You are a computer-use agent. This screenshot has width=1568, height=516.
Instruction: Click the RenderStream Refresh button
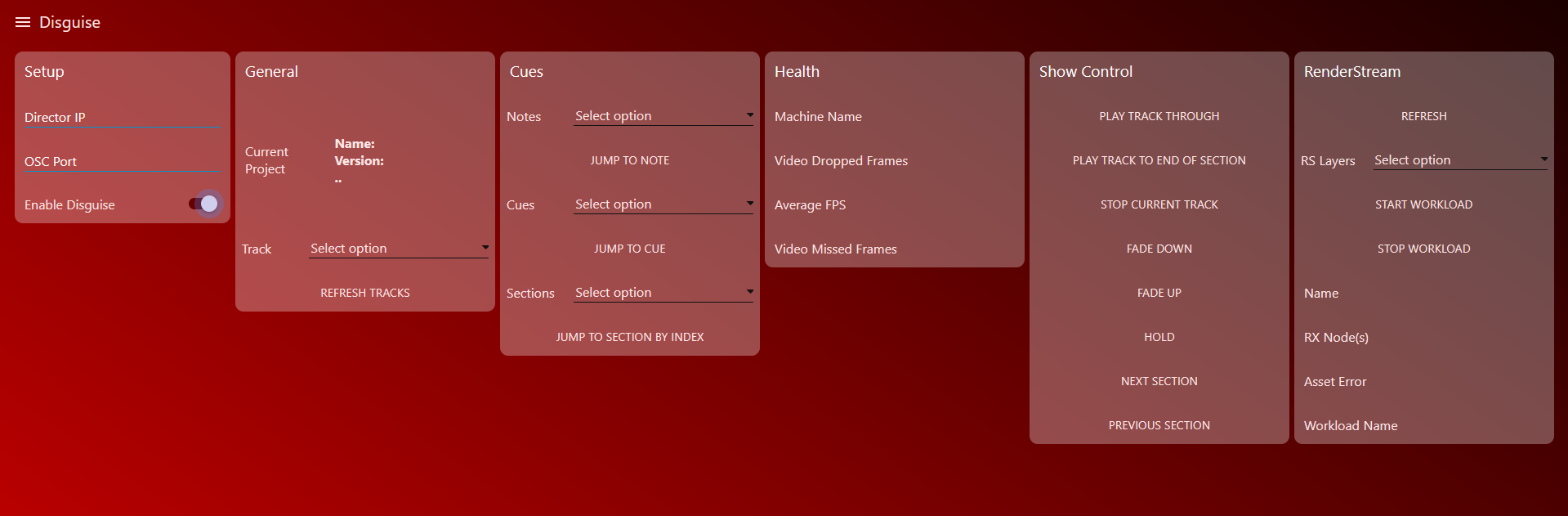[1424, 116]
